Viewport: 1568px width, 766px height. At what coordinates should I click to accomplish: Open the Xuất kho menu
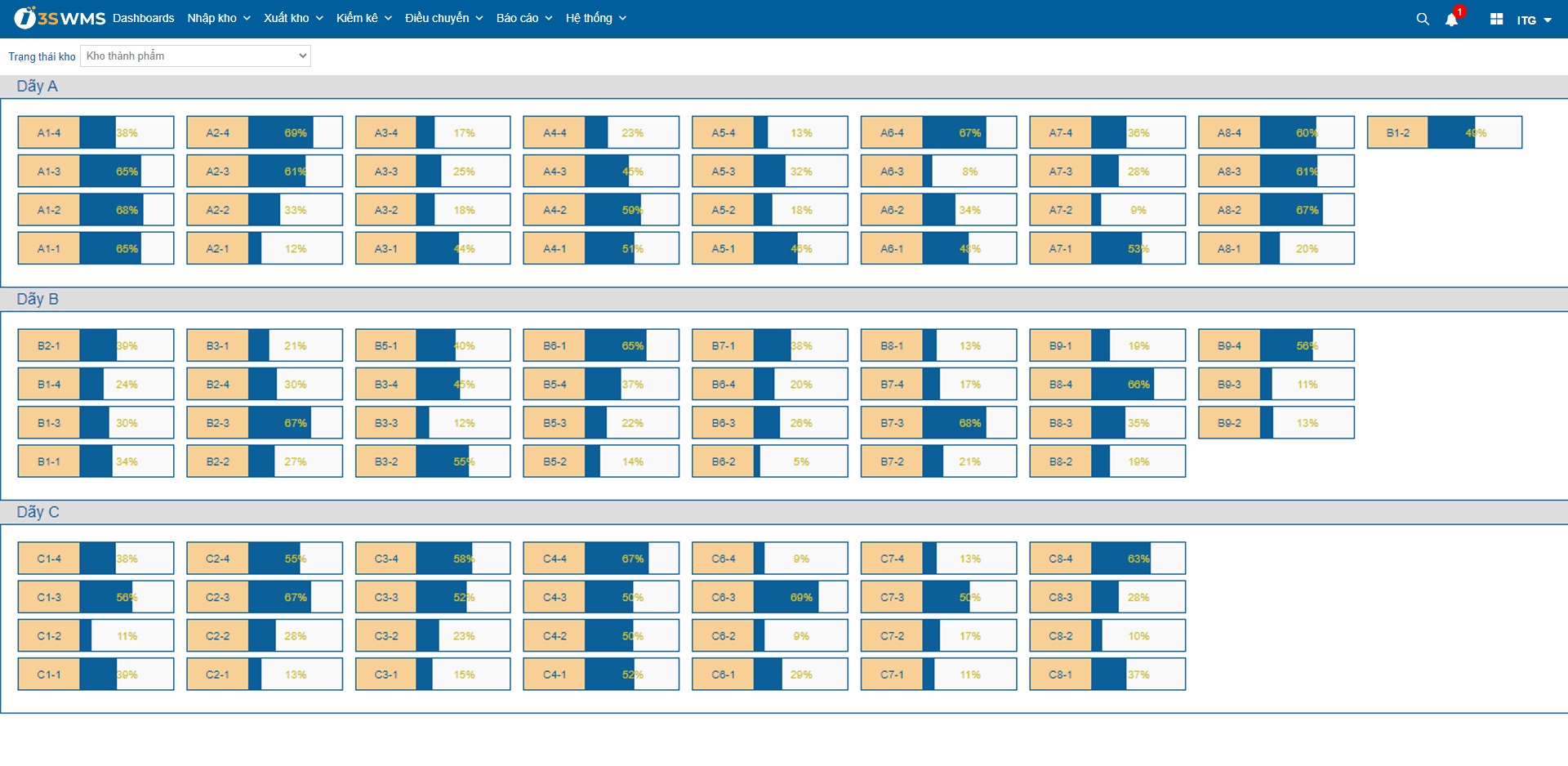[293, 18]
